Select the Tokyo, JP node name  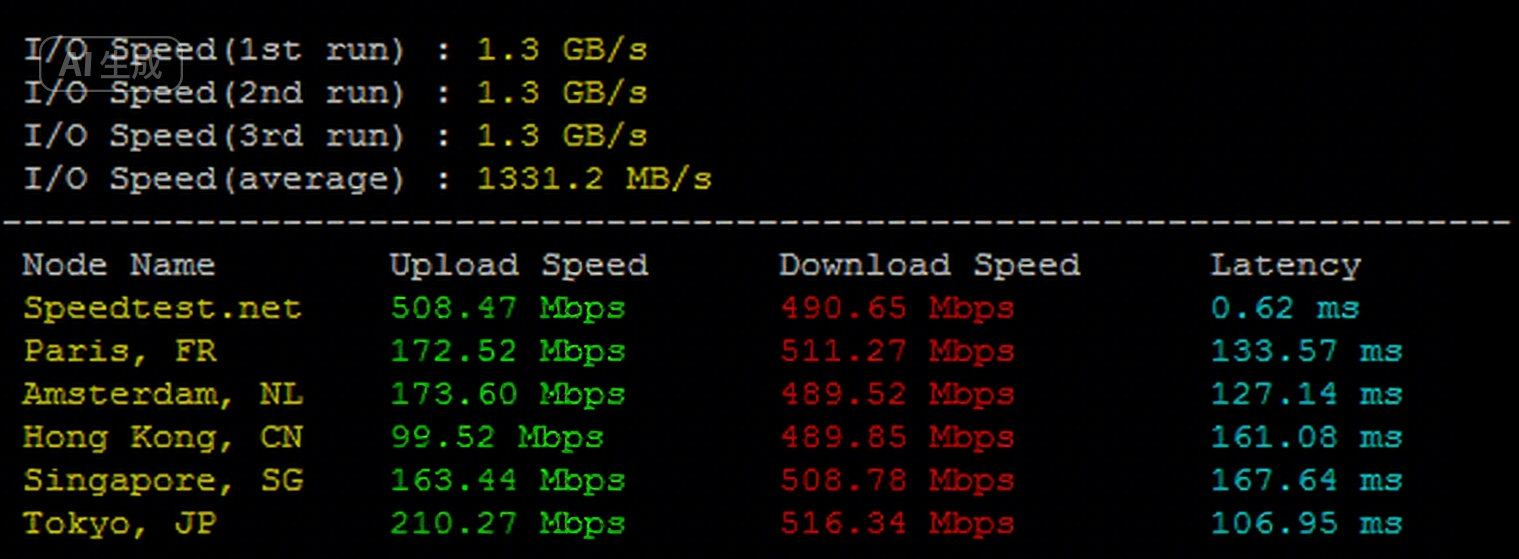pos(119,523)
